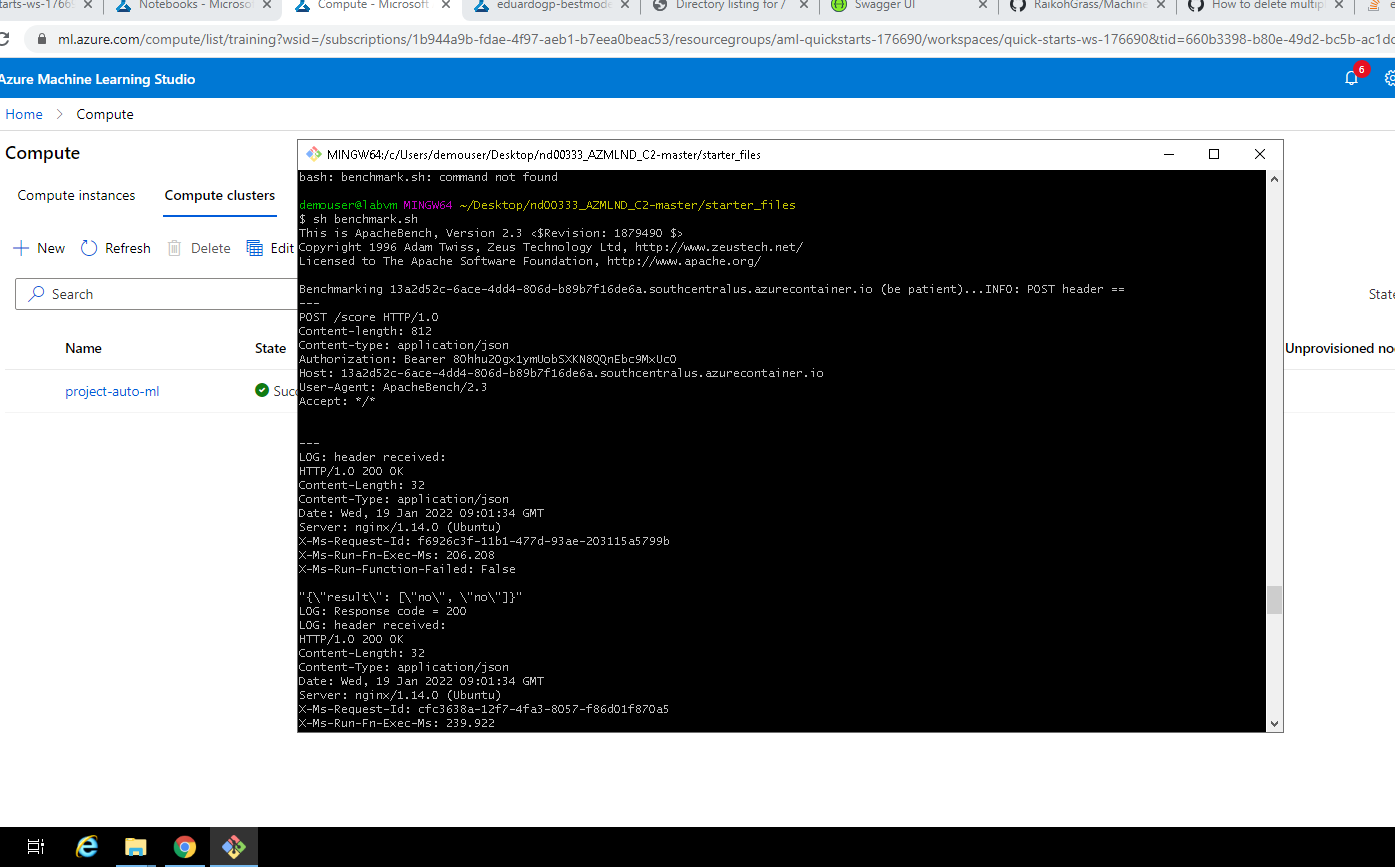Open the notifications bell in Azure ML Studio
This screenshot has height=867, width=1395.
tap(1351, 78)
